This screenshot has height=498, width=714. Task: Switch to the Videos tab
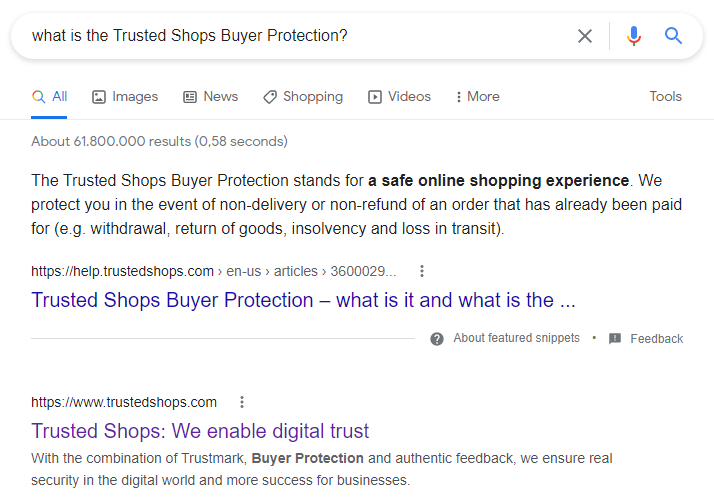pyautogui.click(x=399, y=97)
